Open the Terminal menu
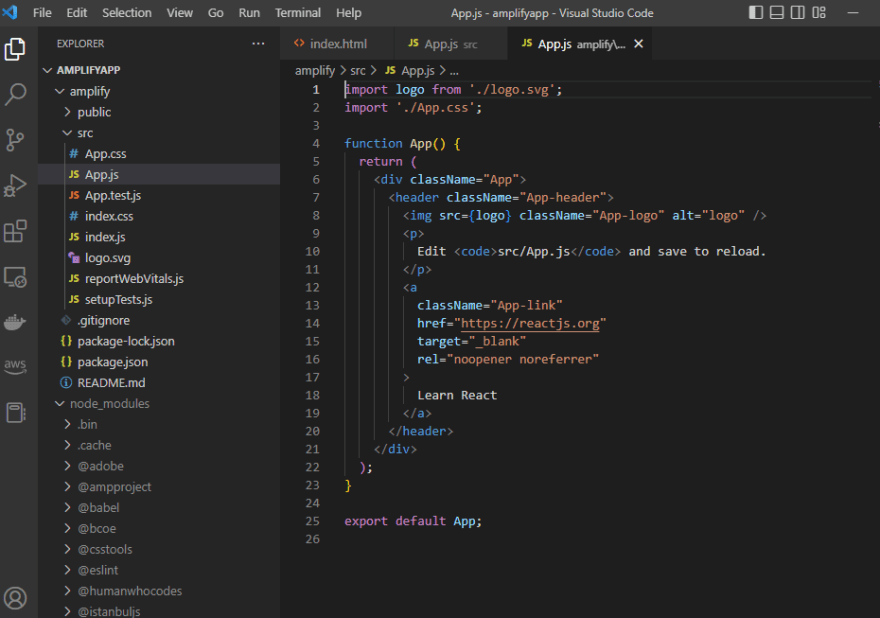 point(298,12)
